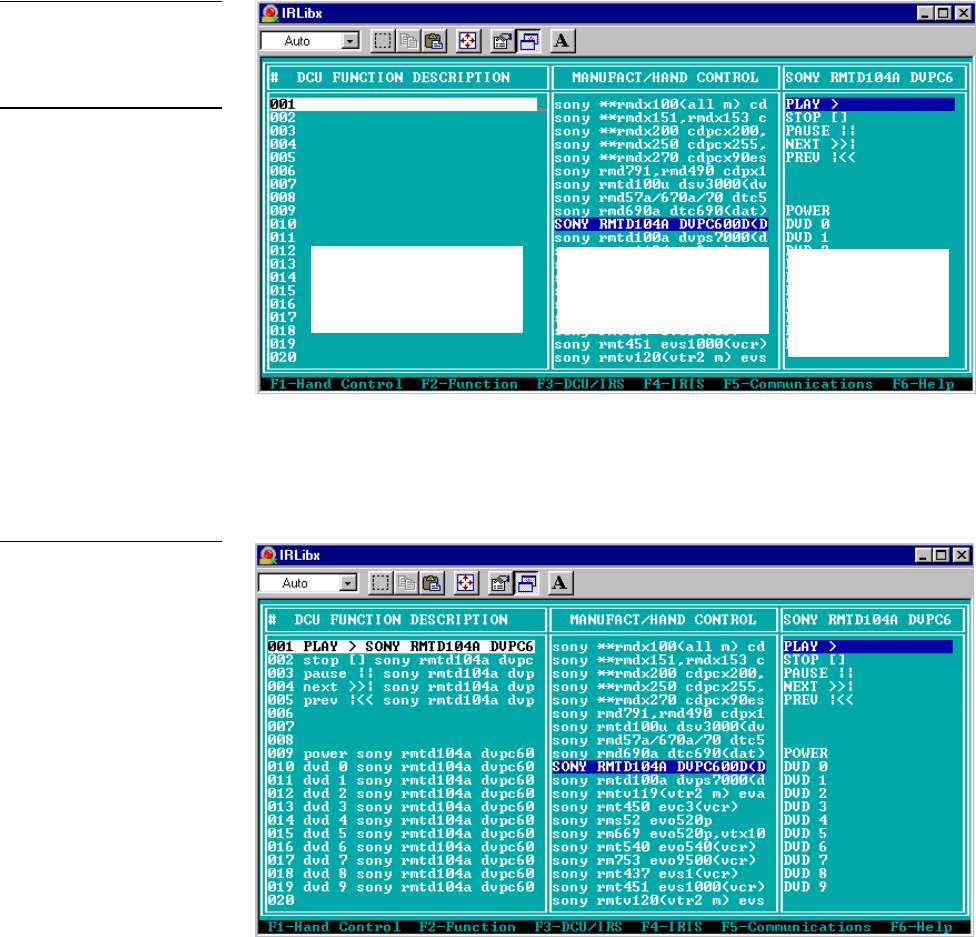Select 'sony rmtv120(vtr2 m) evs' row in lower window
Image resolution: width=976 pixels, height=937 pixels.
point(659,900)
